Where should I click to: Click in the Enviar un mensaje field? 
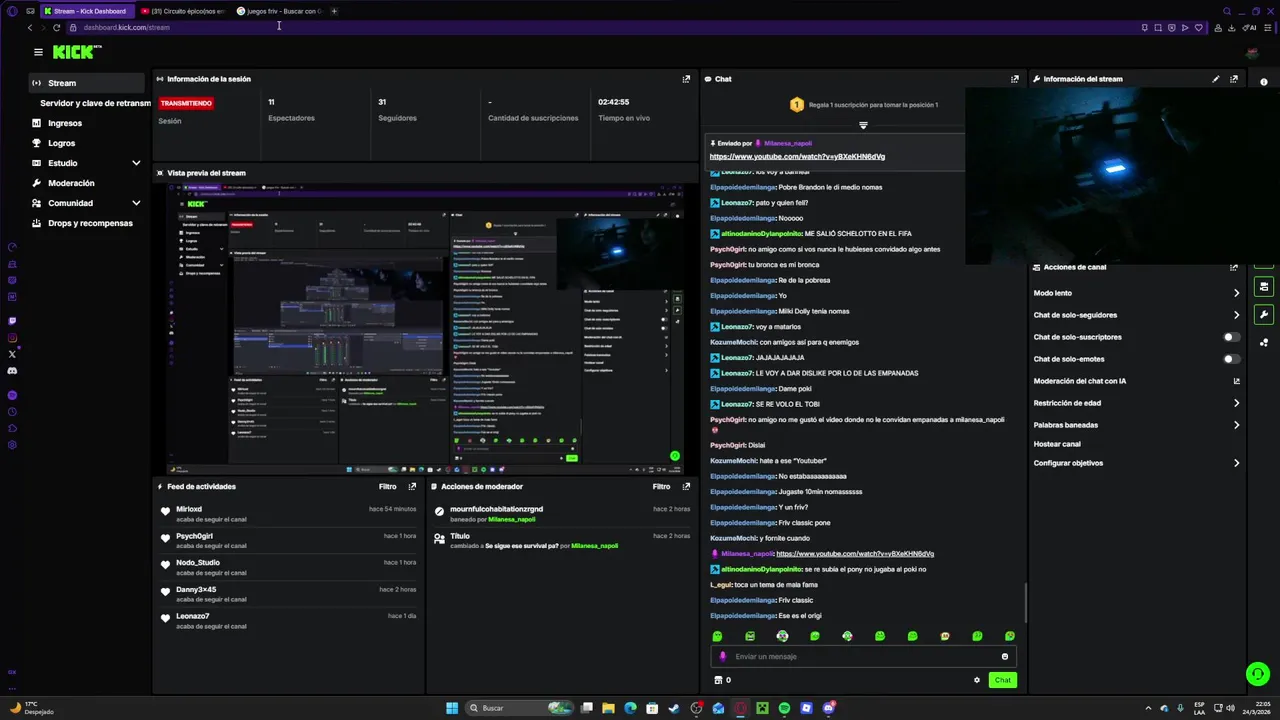tap(863, 657)
